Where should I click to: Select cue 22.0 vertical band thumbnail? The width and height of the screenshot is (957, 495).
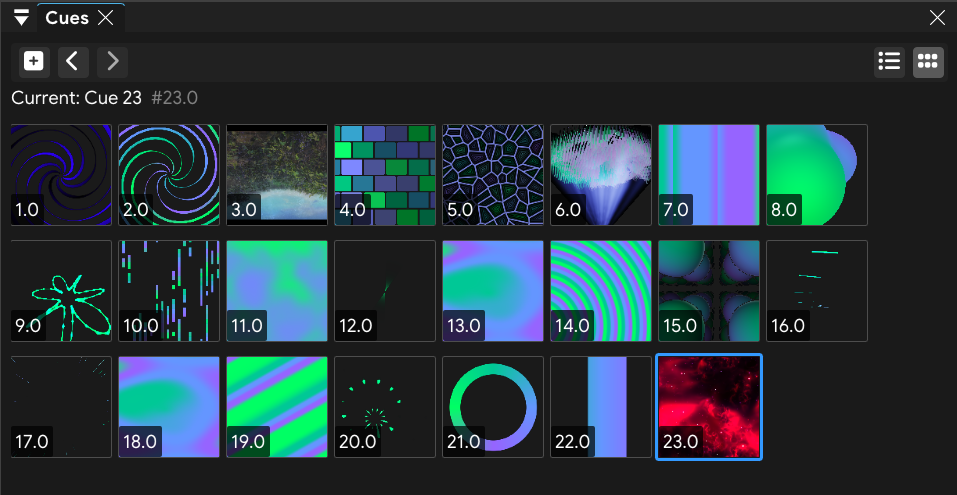[x=601, y=407]
